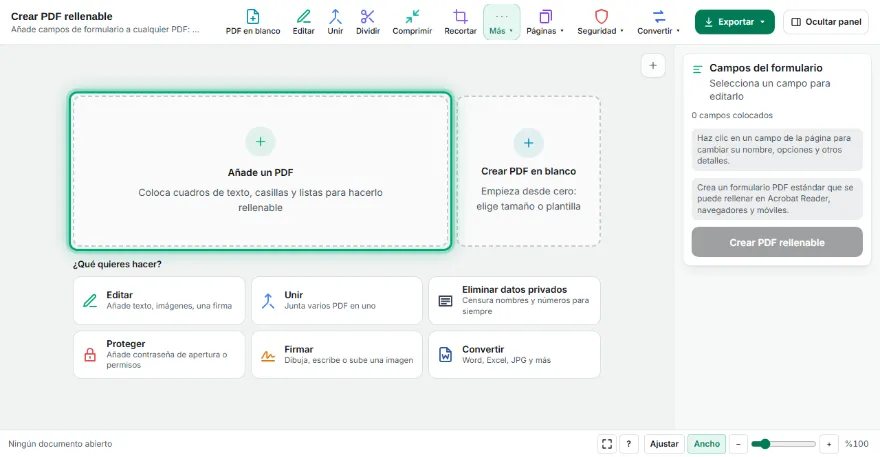Open the help question mark button

[629, 444]
